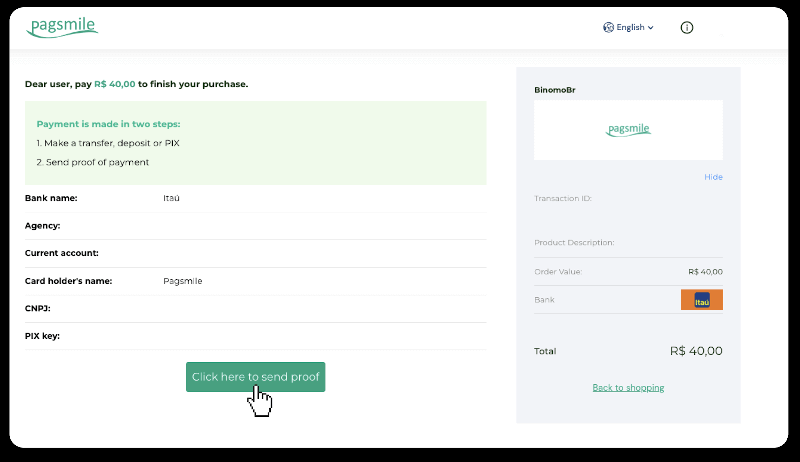Viewport: 800px width, 462px height.
Task: Click the Order Value R$ 40,00 amount
Action: (705, 272)
